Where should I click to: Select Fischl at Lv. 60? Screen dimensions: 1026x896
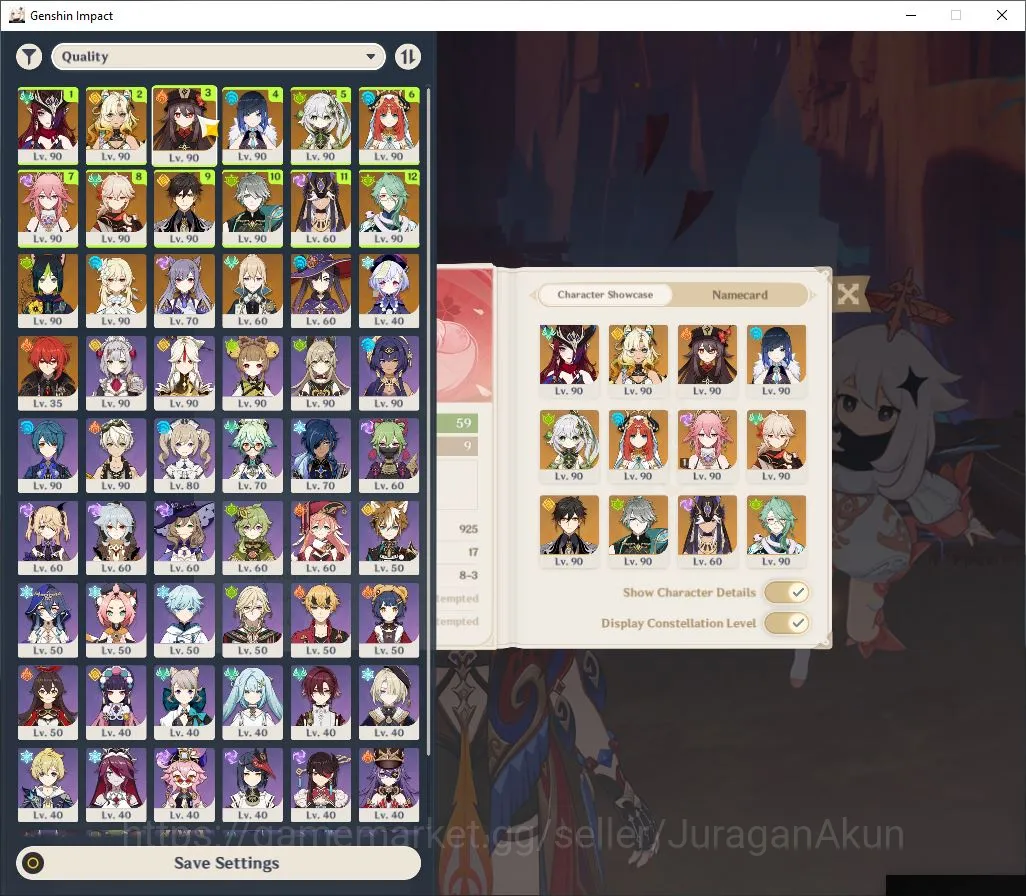point(48,538)
